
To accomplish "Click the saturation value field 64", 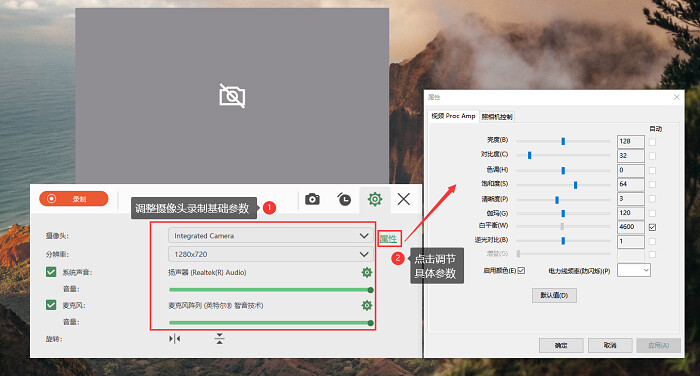I will click(x=631, y=184).
